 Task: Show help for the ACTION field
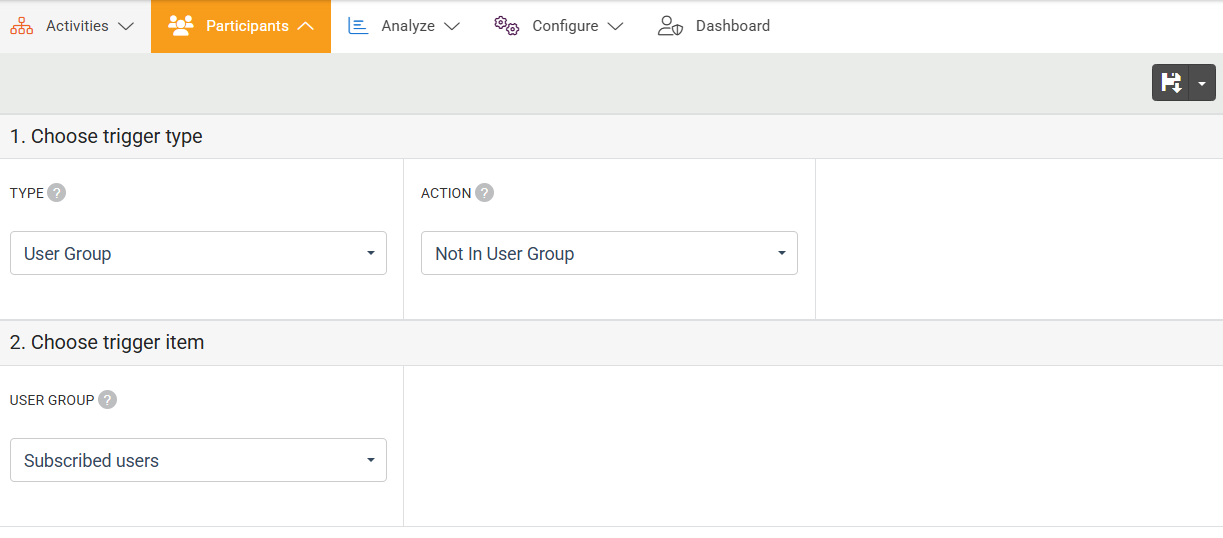484,193
